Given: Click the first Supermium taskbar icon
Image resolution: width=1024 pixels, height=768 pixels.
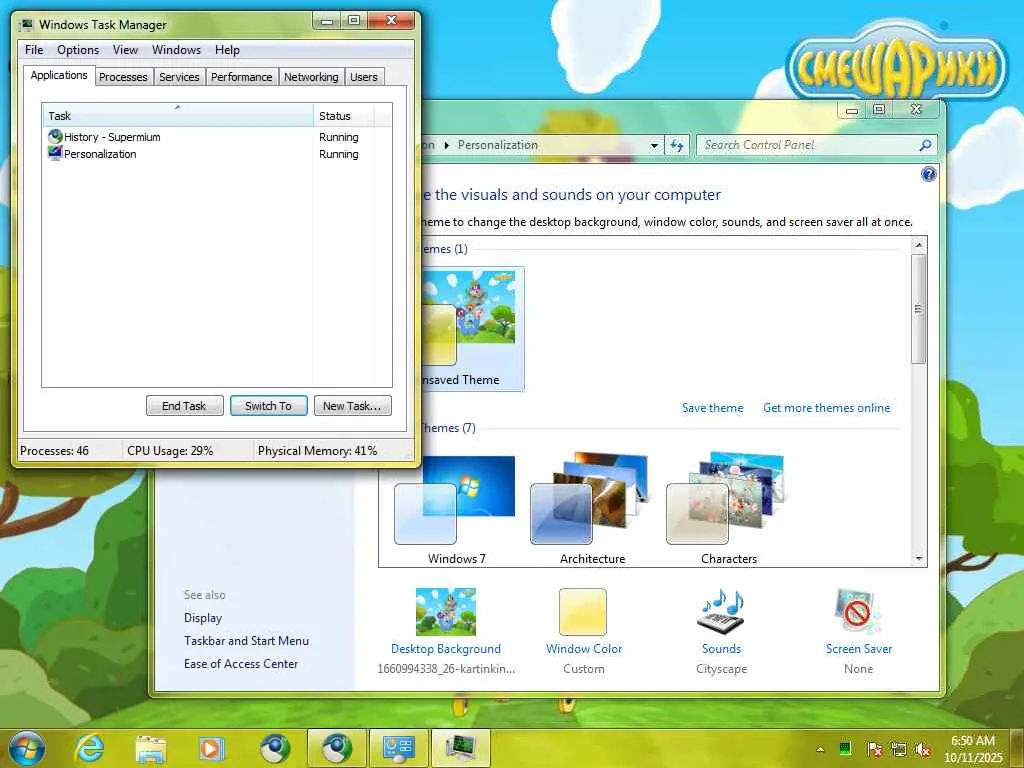Looking at the screenshot, I should pos(274,748).
